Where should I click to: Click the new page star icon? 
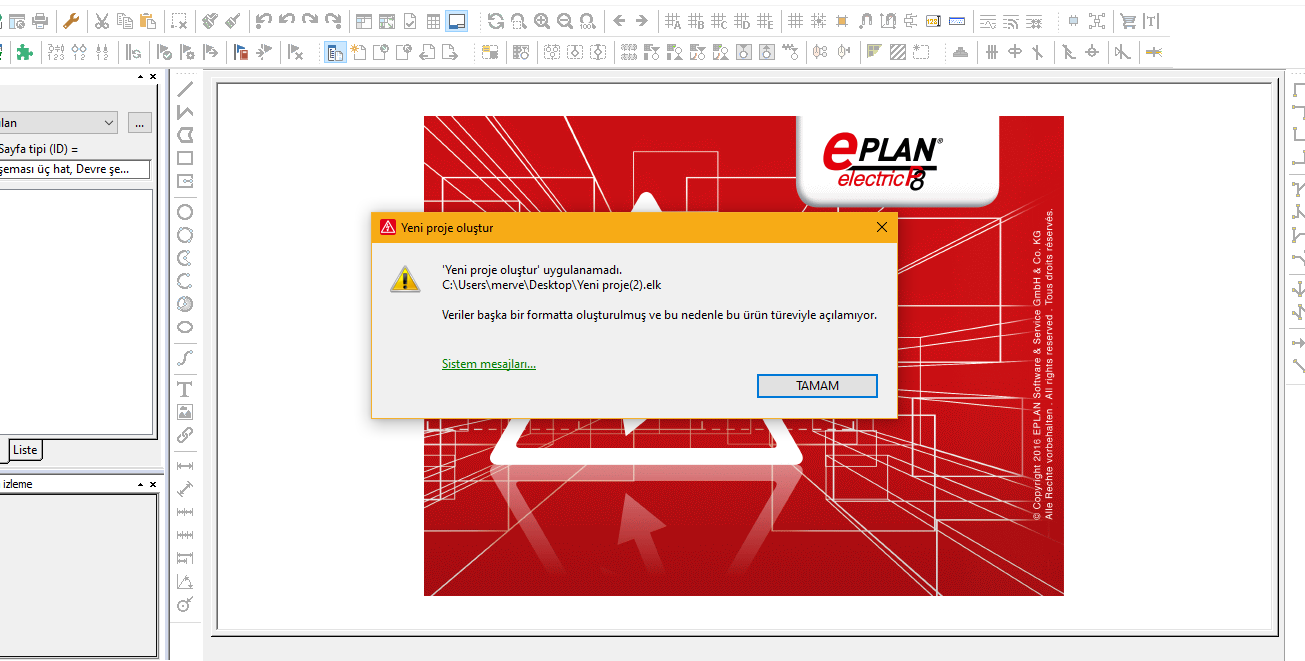point(358,52)
